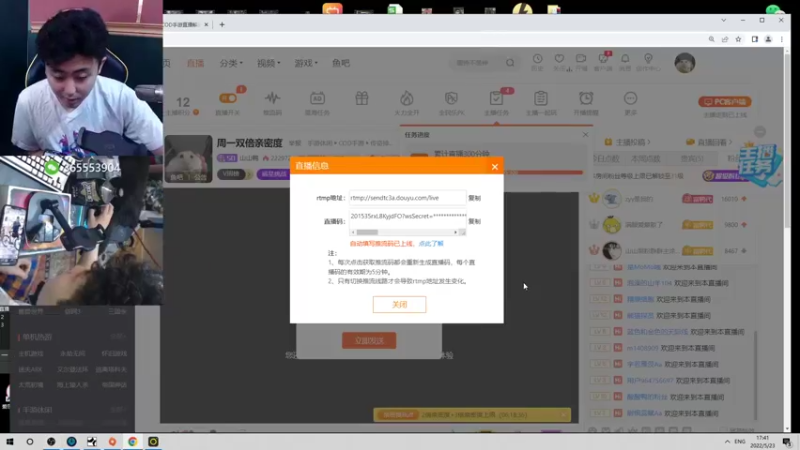Click the 主播任务 floating badge at right
Screen dimensions: 800x450
coord(760,165)
